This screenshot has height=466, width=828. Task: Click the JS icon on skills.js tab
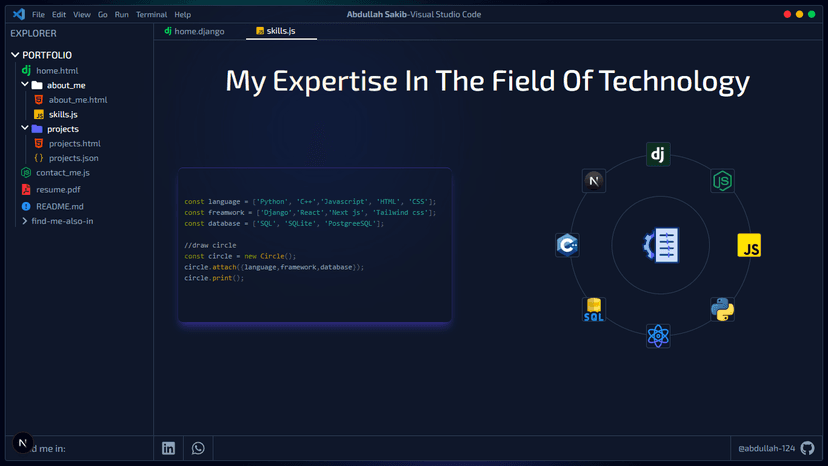point(260,31)
